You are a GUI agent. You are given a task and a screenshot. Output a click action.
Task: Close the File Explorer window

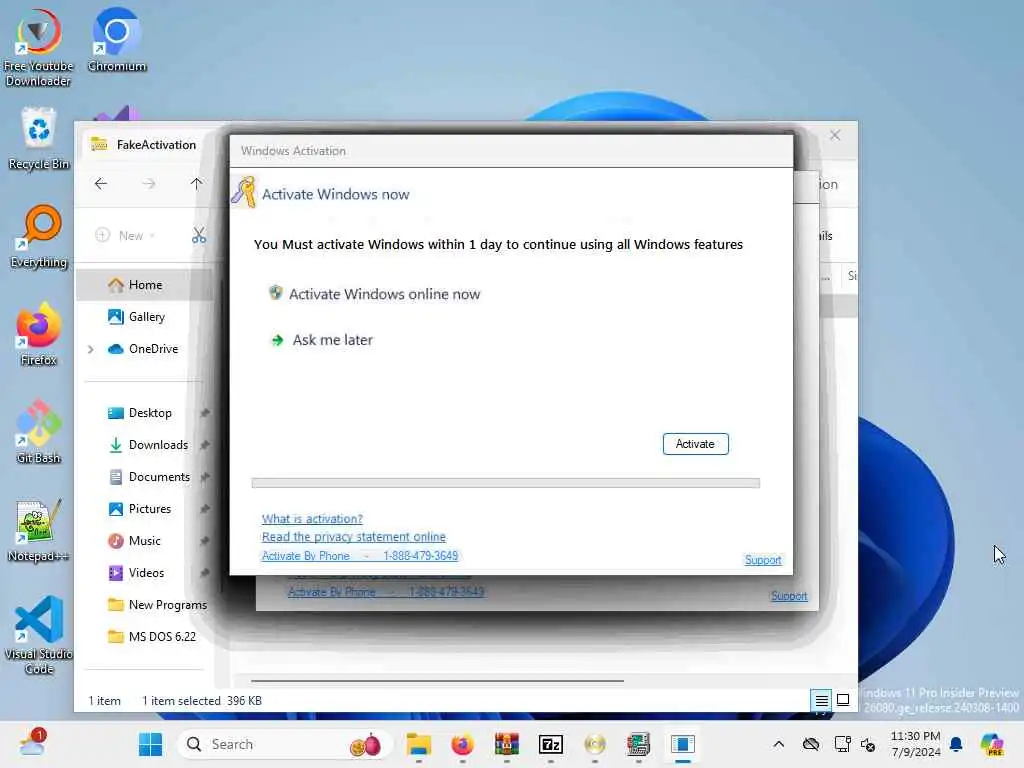tap(835, 135)
